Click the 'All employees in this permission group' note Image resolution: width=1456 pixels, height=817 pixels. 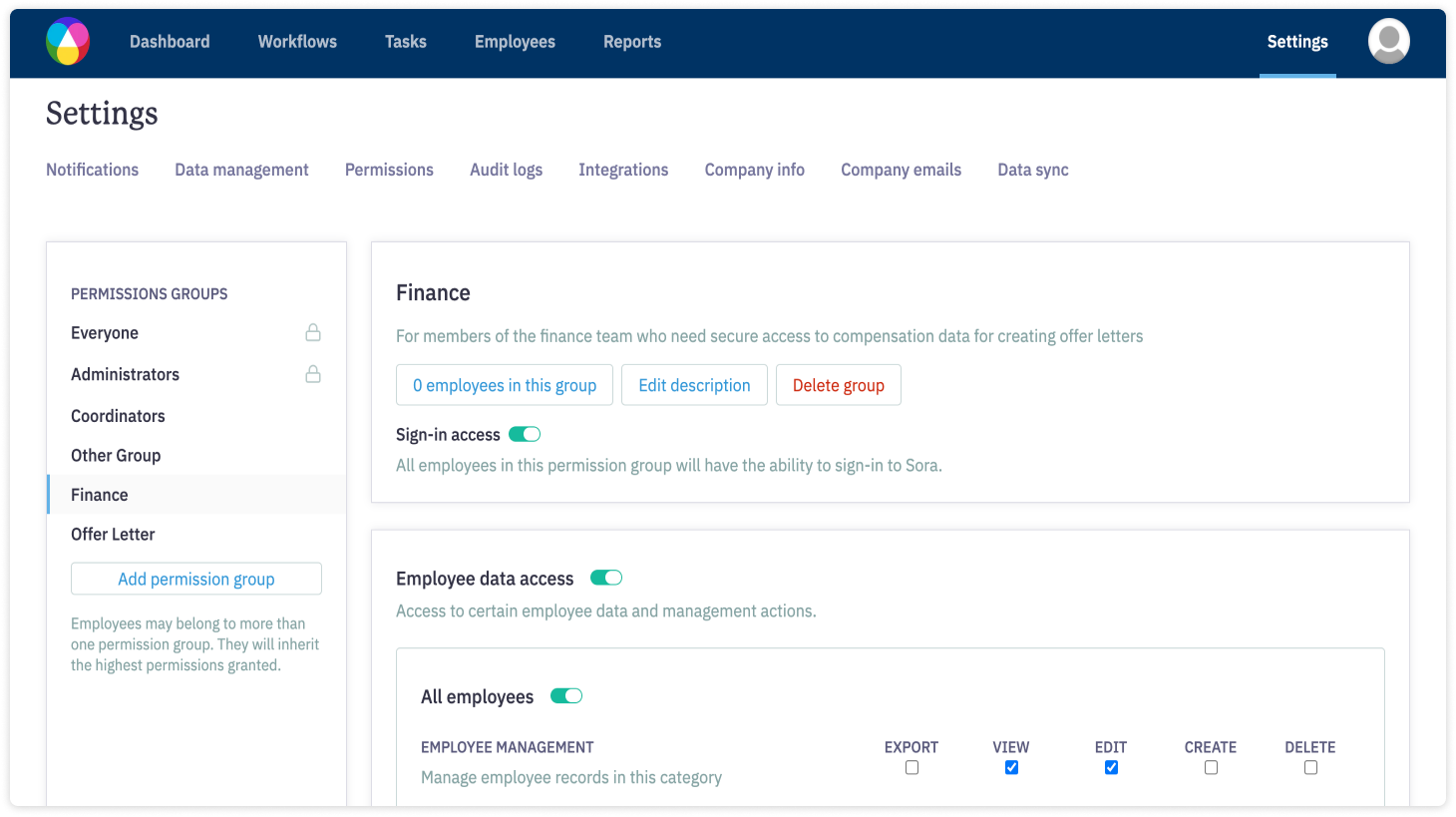669,465
